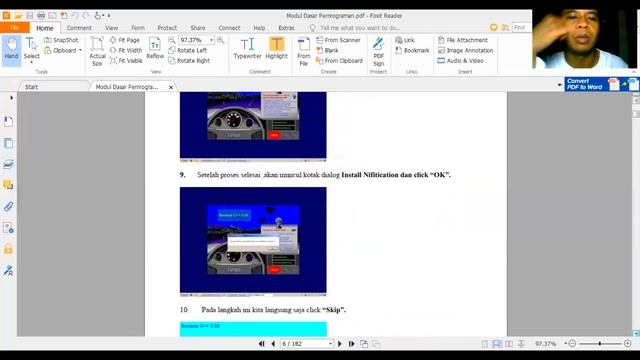Click the Print icon in quick access toolbar
Viewport: 640px width, 360px height.
[x=41, y=16]
